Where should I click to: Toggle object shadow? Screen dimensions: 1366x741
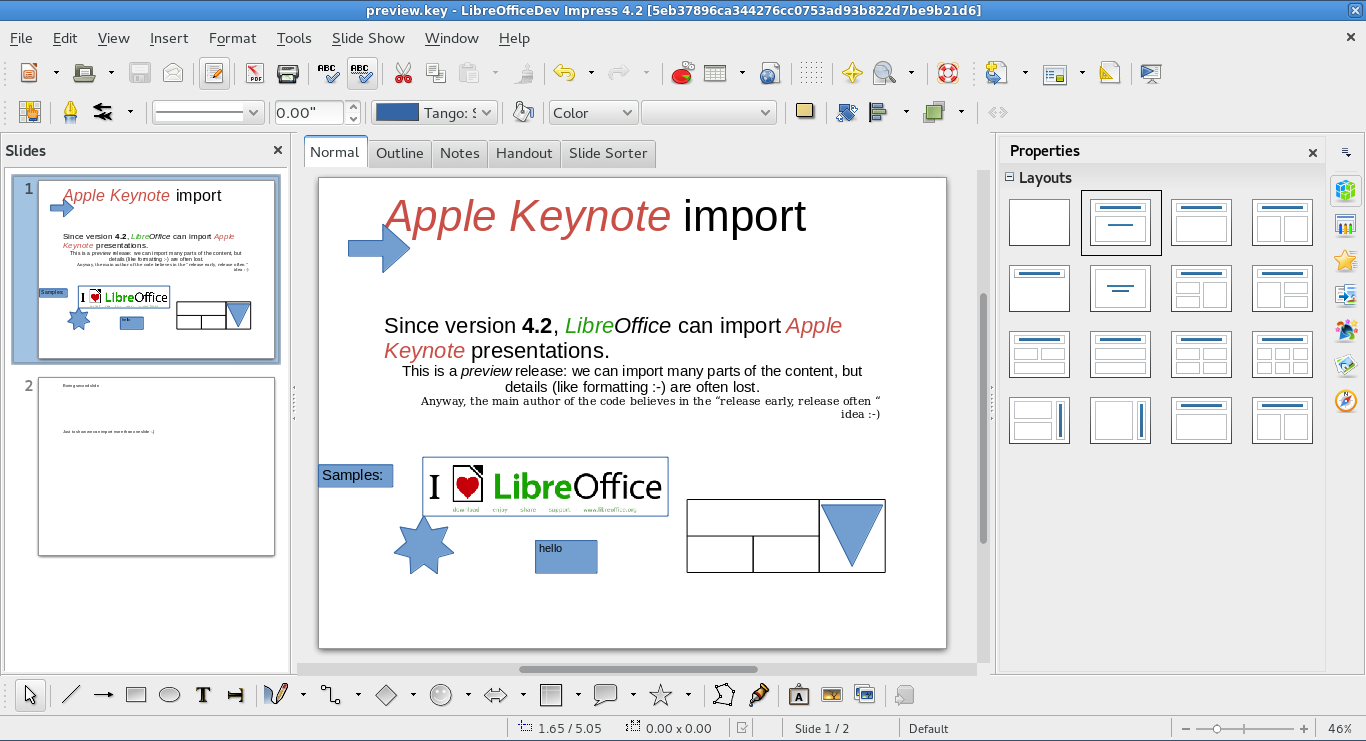[x=805, y=112]
